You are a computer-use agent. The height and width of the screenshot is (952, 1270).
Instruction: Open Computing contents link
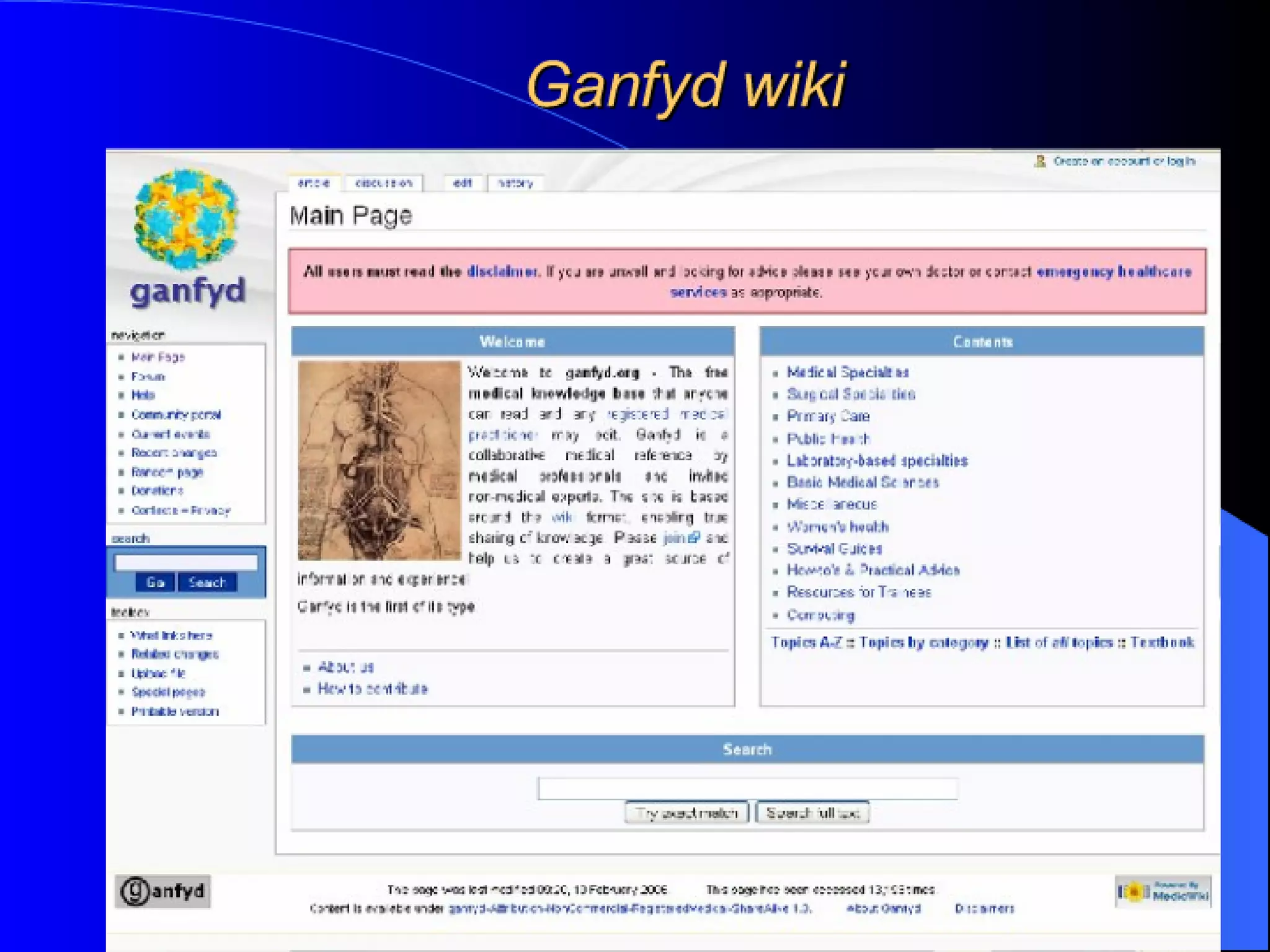(821, 615)
